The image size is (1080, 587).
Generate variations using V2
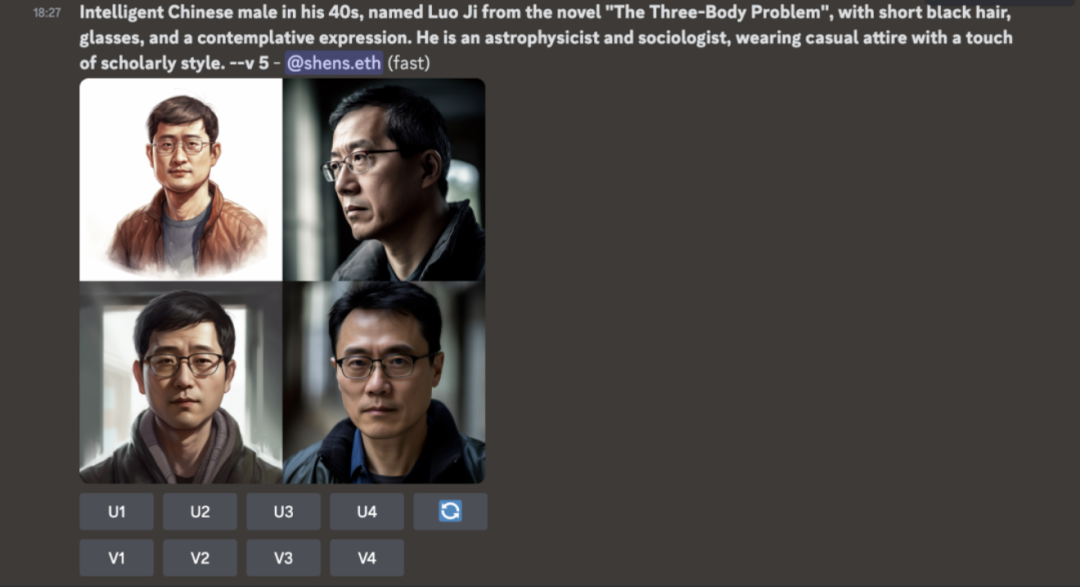tap(200, 557)
